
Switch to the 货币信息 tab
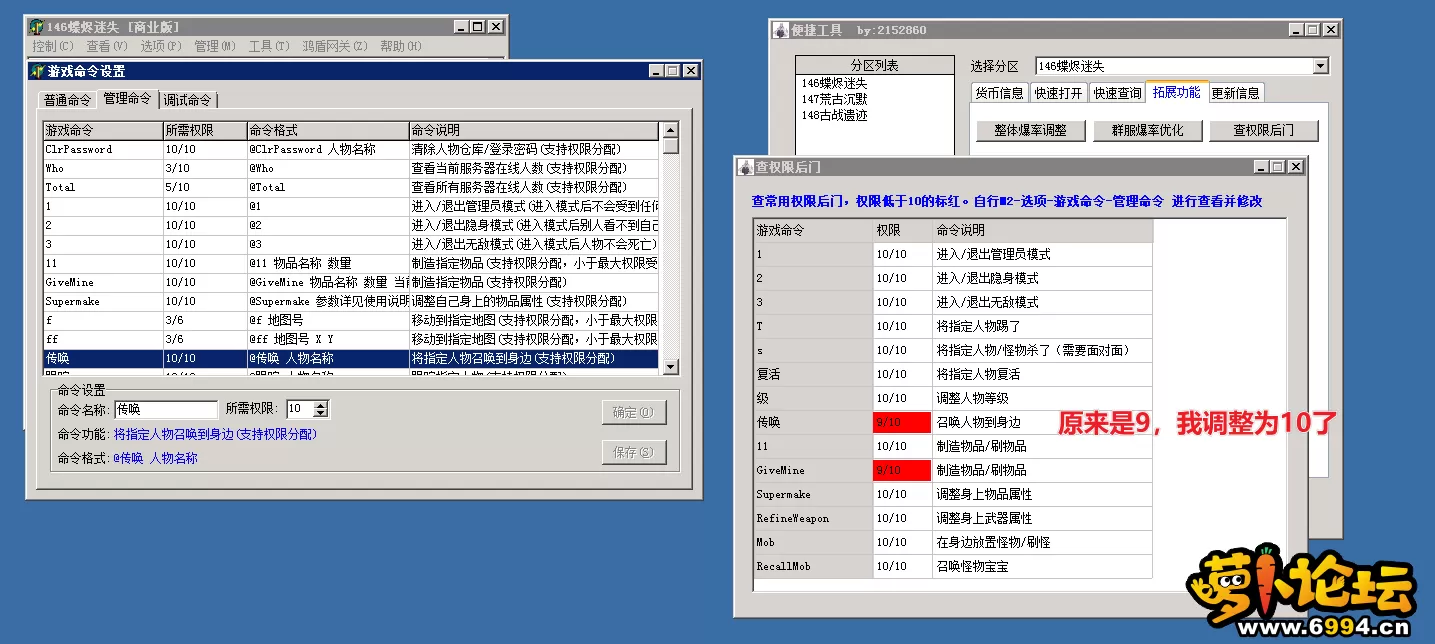pos(1000,93)
